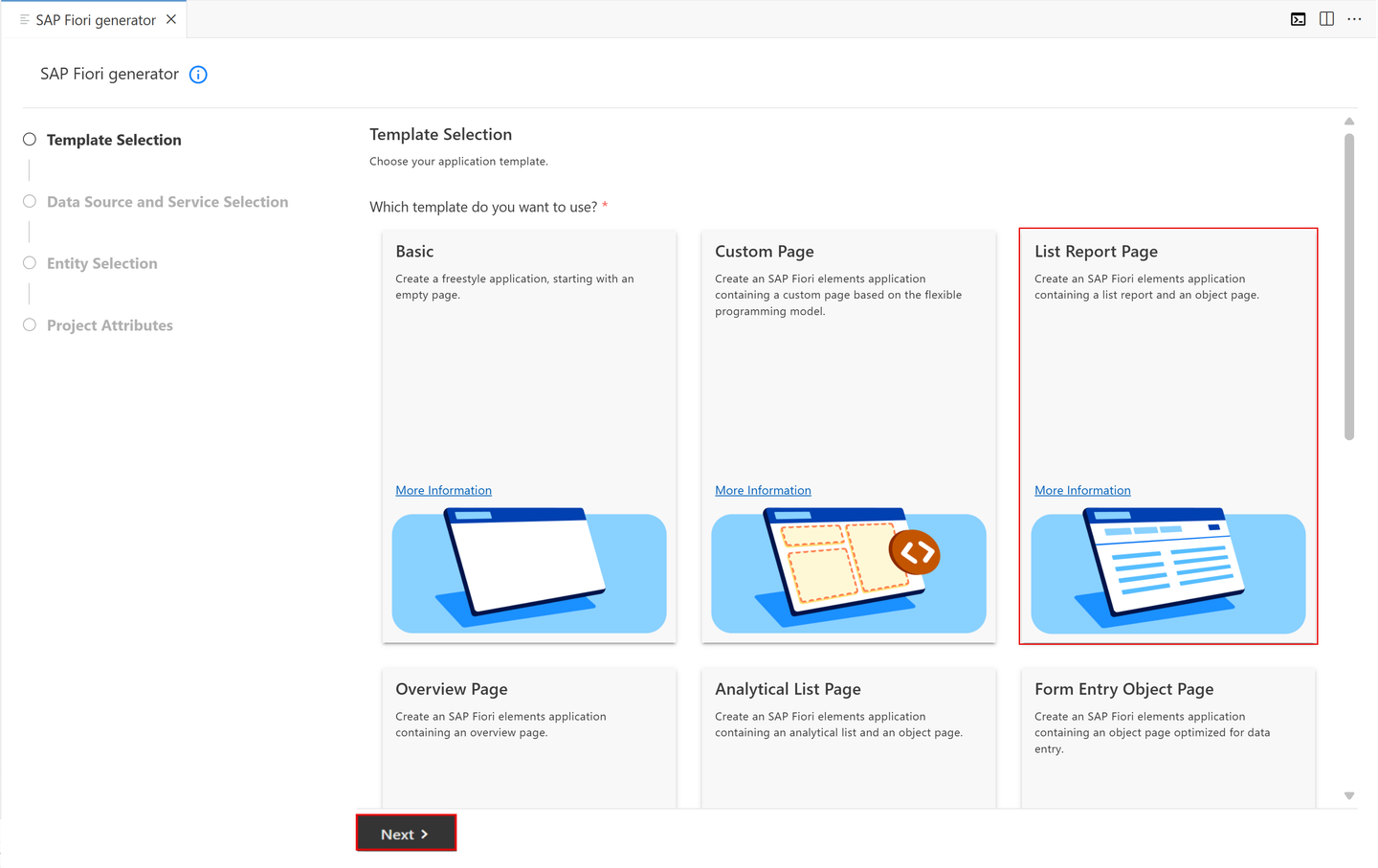Image resolution: width=1378 pixels, height=868 pixels.
Task: Click the tab list icon on the SAP Fiori generator tab
Action: click(24, 19)
